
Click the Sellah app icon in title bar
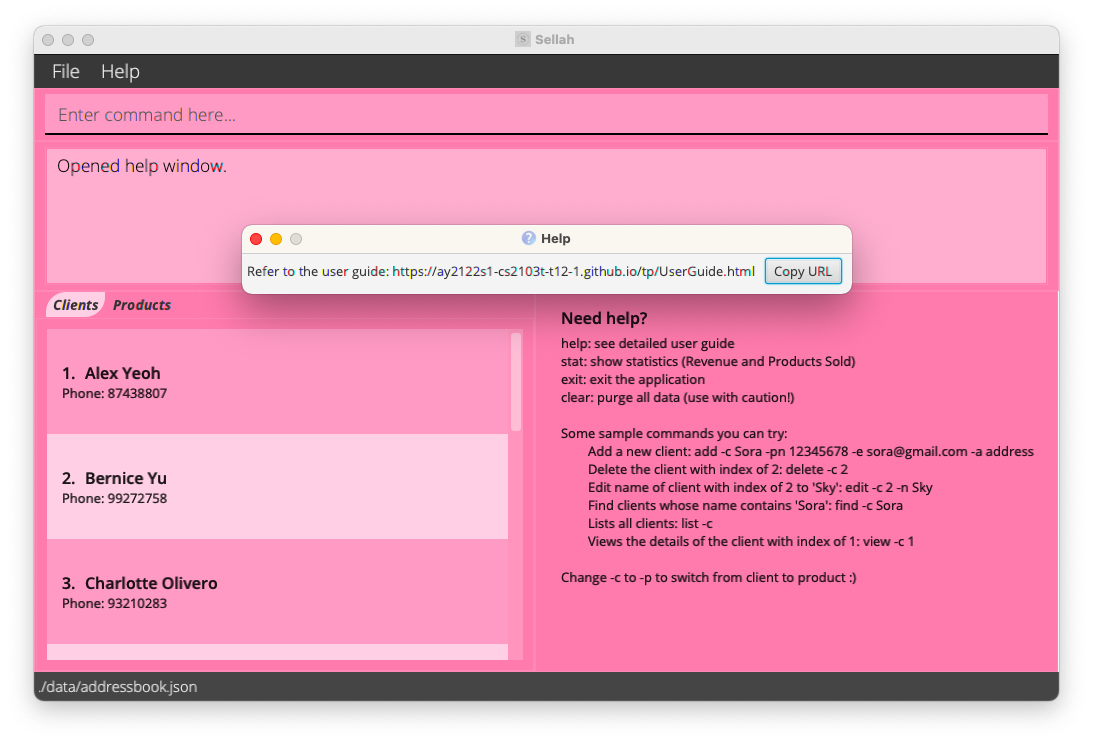pyautogui.click(x=523, y=40)
